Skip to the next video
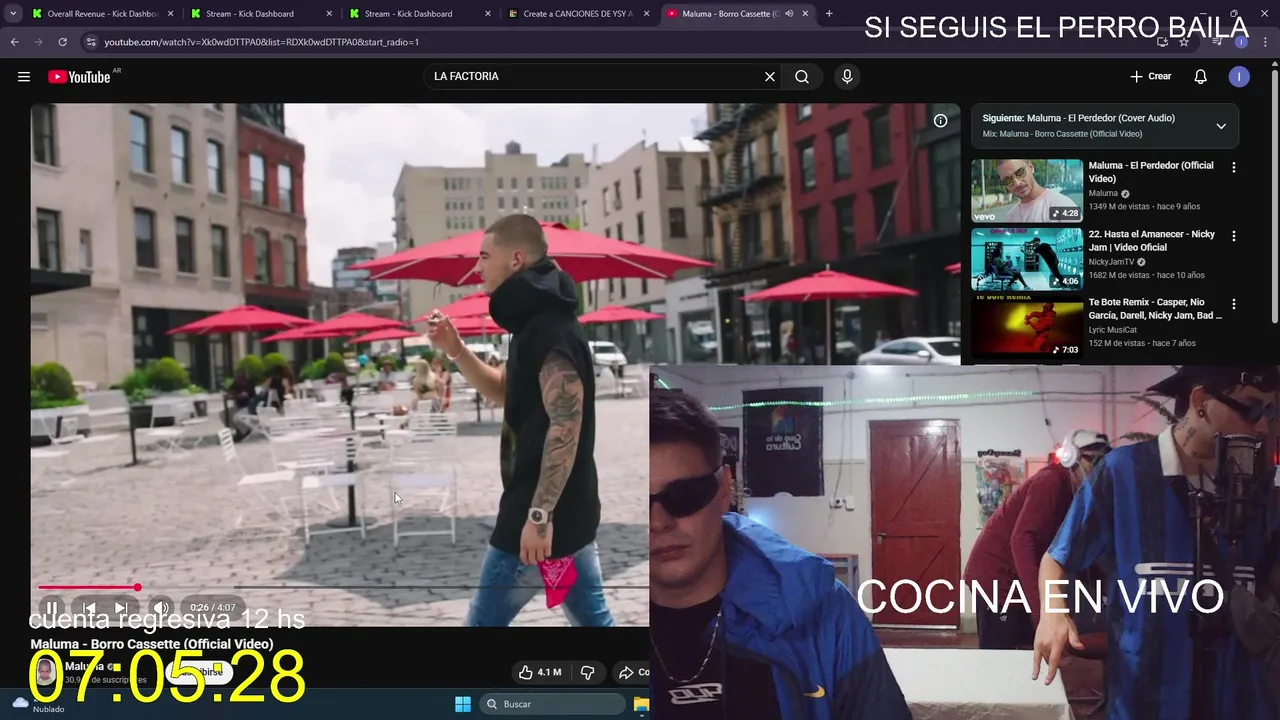The image size is (1280, 720). pyautogui.click(x=121, y=607)
